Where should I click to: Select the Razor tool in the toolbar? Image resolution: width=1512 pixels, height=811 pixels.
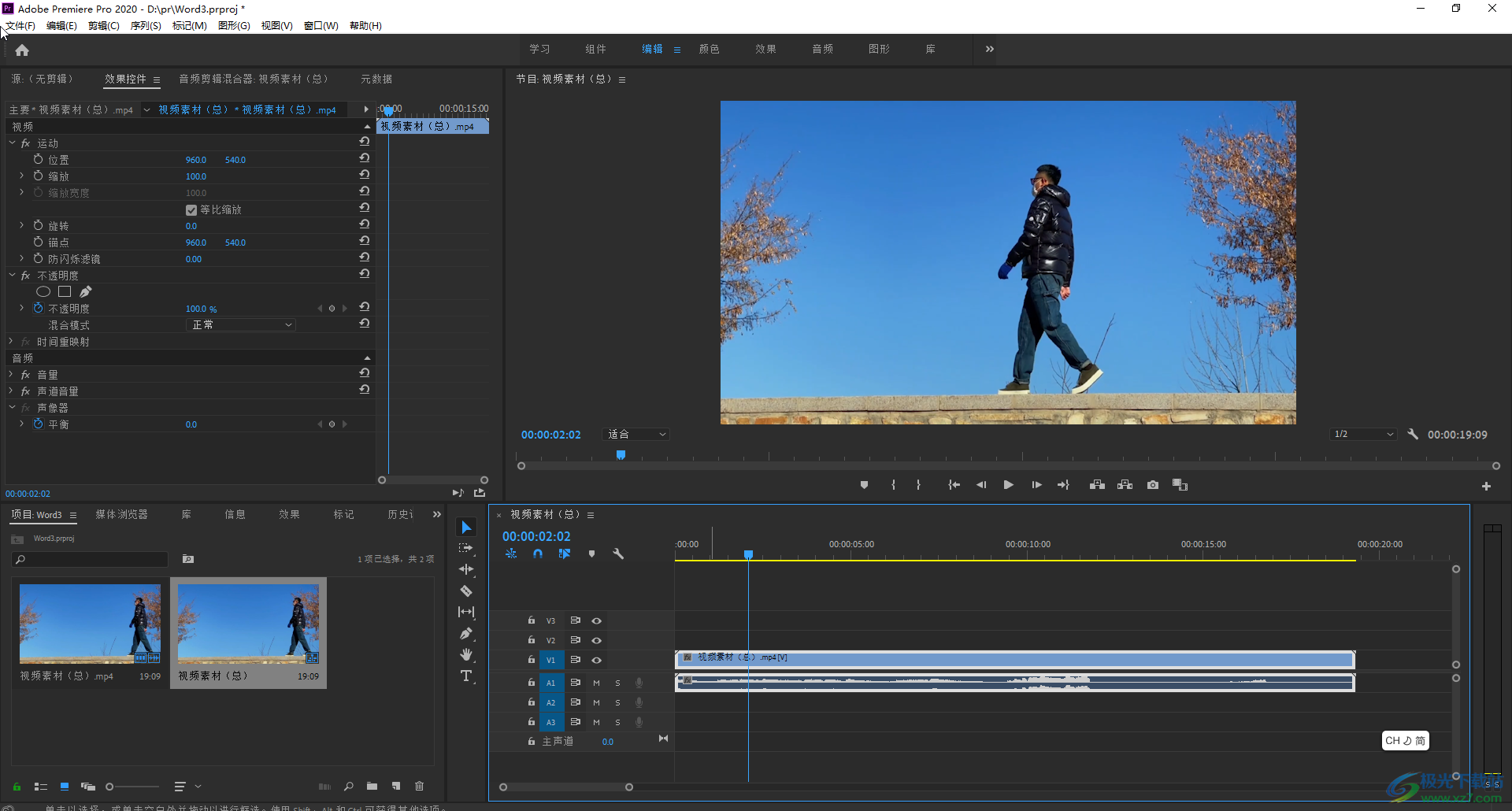coord(466,591)
